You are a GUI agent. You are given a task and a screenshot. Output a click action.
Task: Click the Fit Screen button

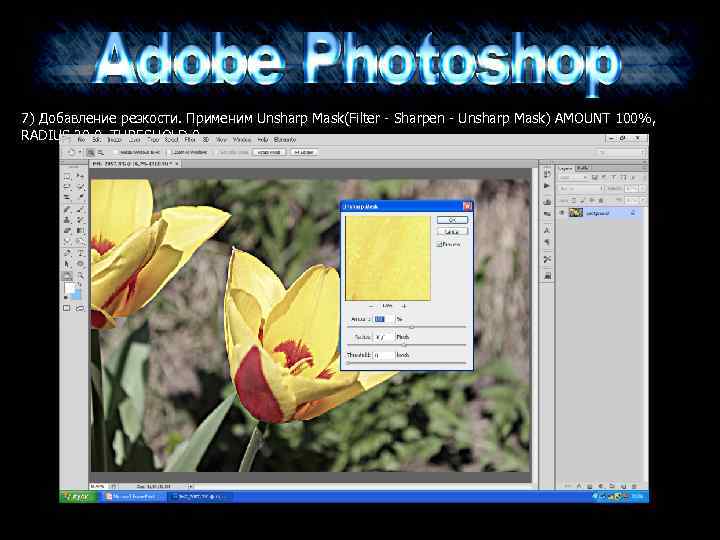tap(304, 152)
